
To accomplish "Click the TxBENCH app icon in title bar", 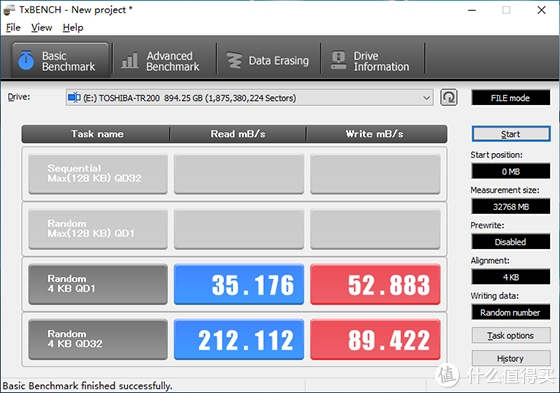I will (x=9, y=10).
